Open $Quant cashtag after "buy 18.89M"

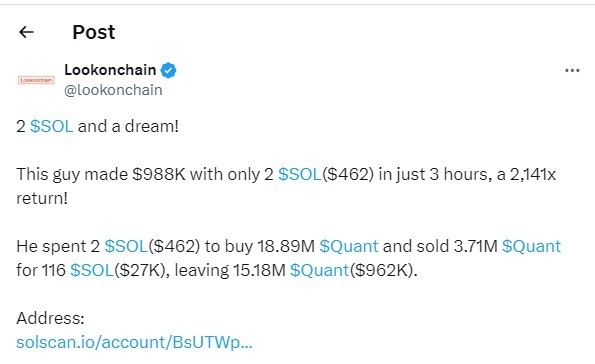coord(349,246)
